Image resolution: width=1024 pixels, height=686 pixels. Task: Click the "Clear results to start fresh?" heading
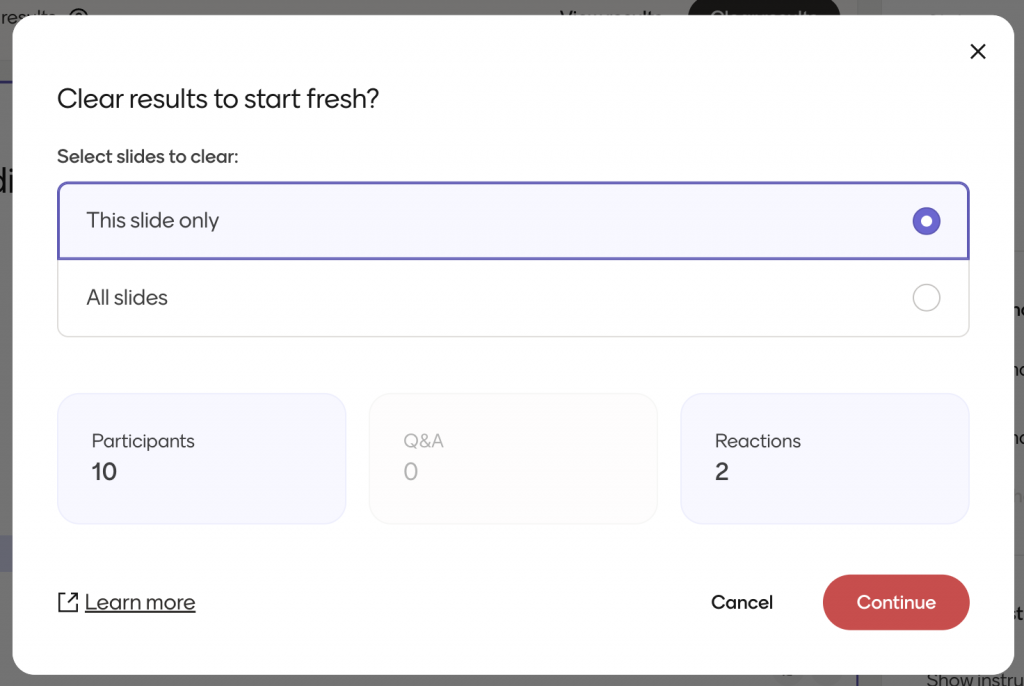tap(218, 99)
